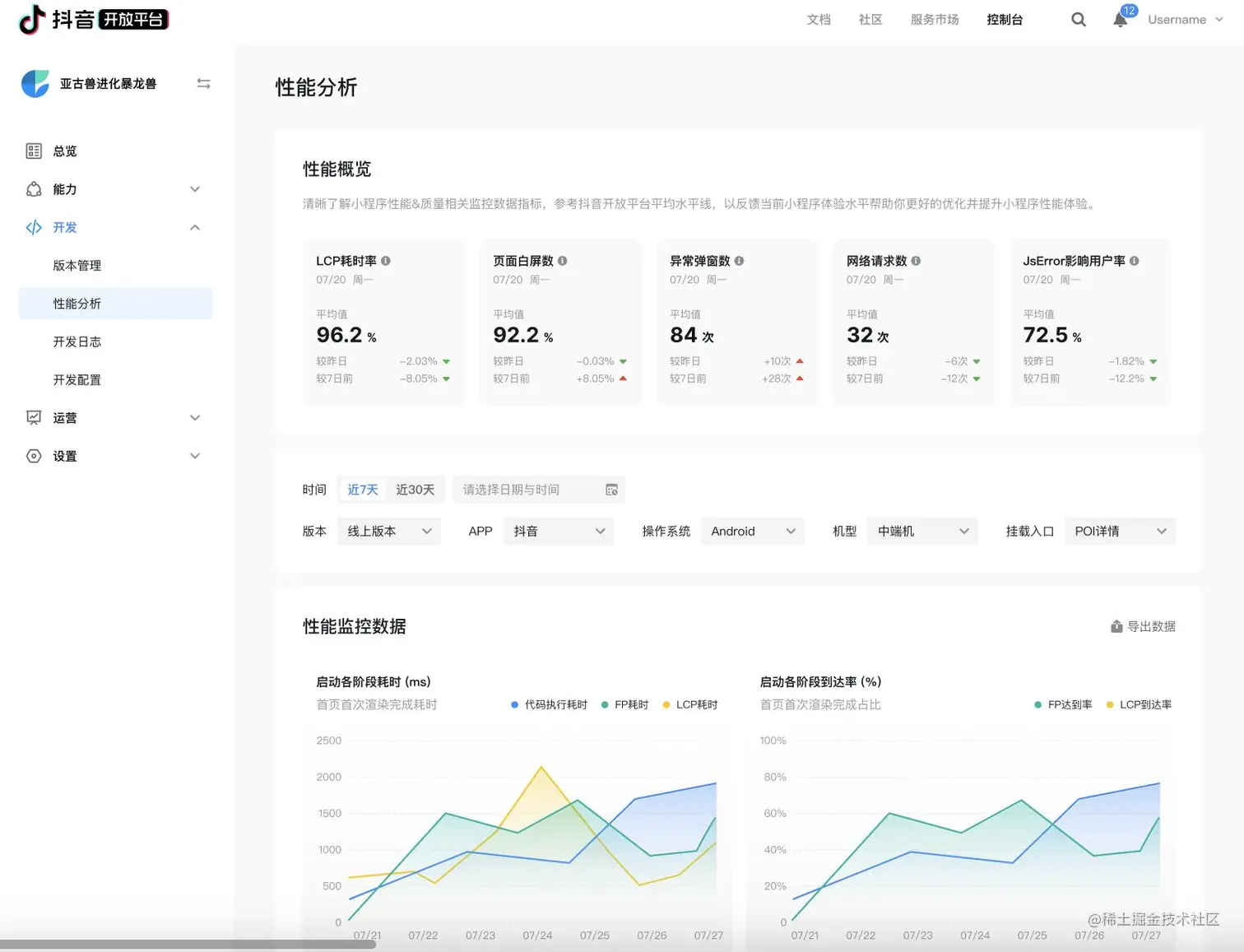Click the 导出数据 export icon

point(1116,627)
